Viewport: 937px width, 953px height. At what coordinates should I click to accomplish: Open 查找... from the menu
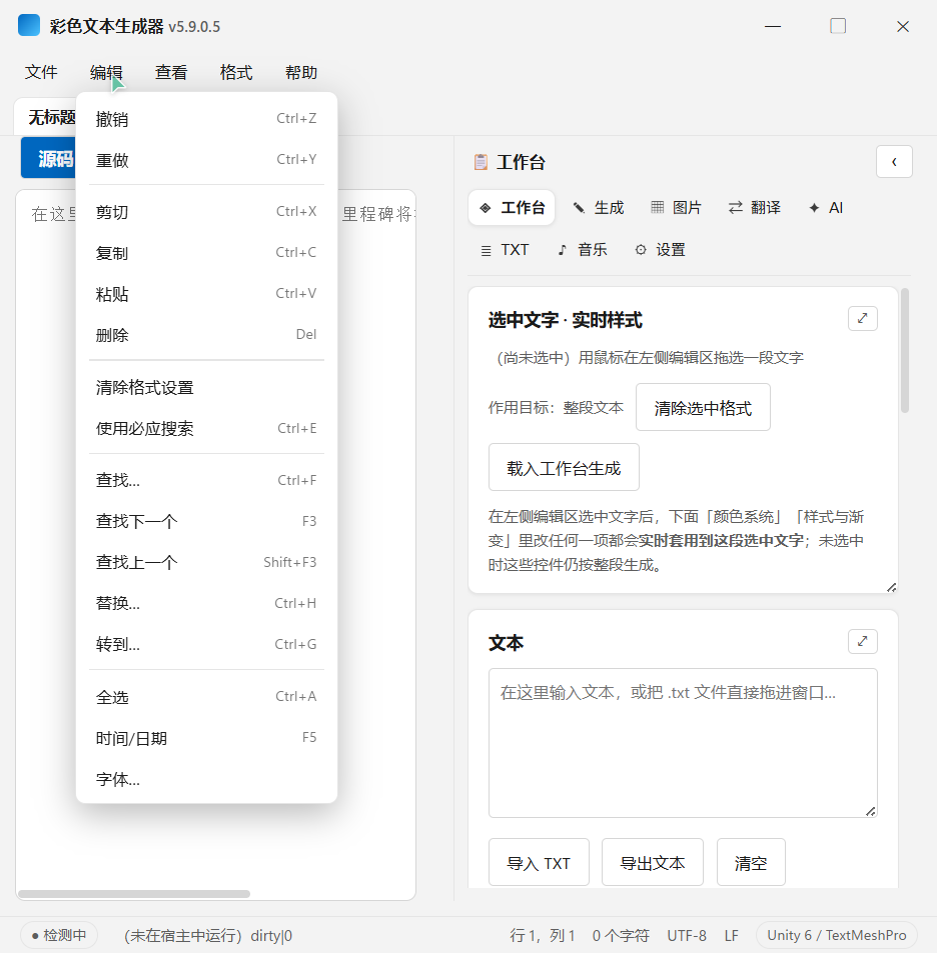coord(207,480)
